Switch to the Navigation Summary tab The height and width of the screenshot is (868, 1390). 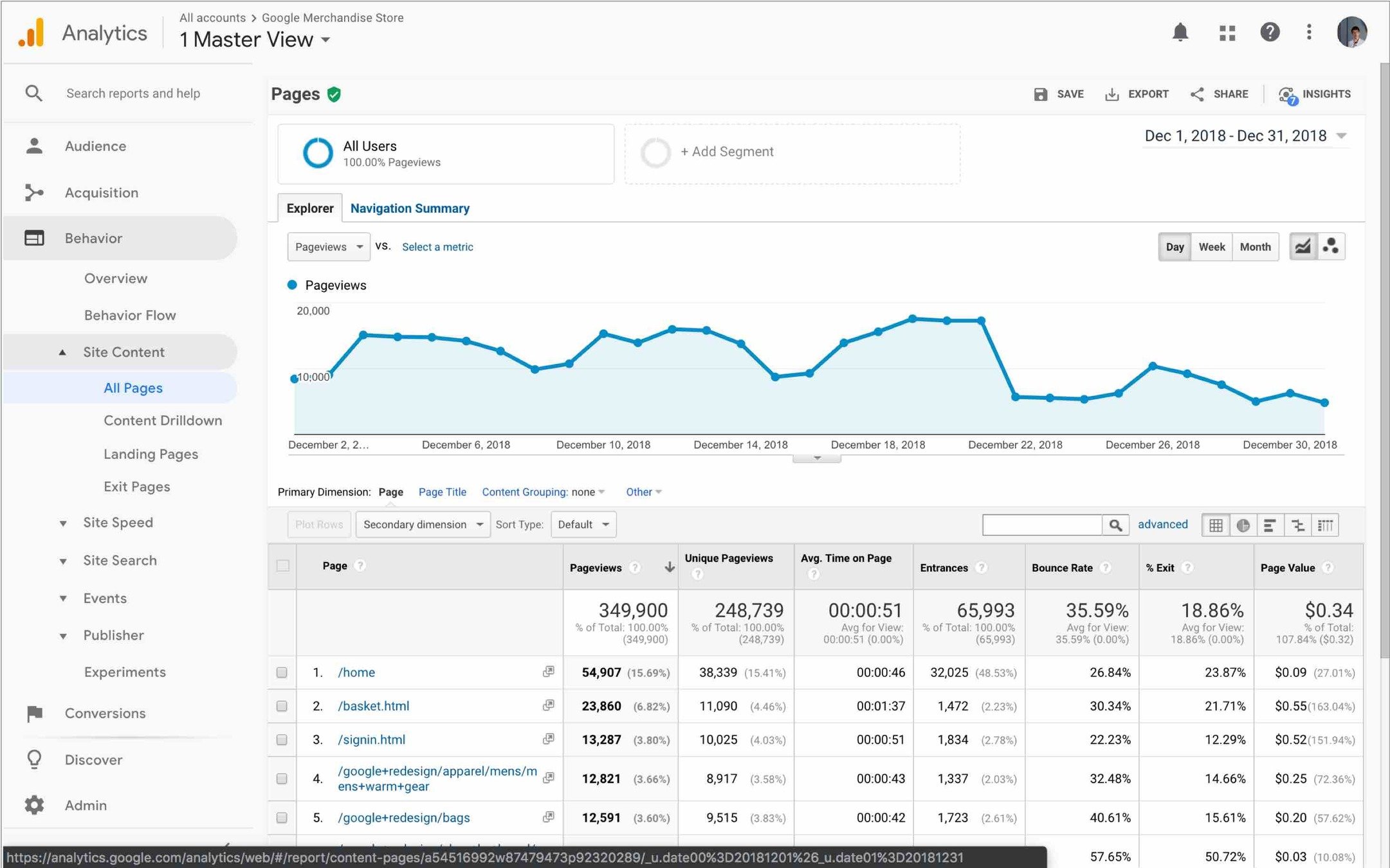pos(410,208)
